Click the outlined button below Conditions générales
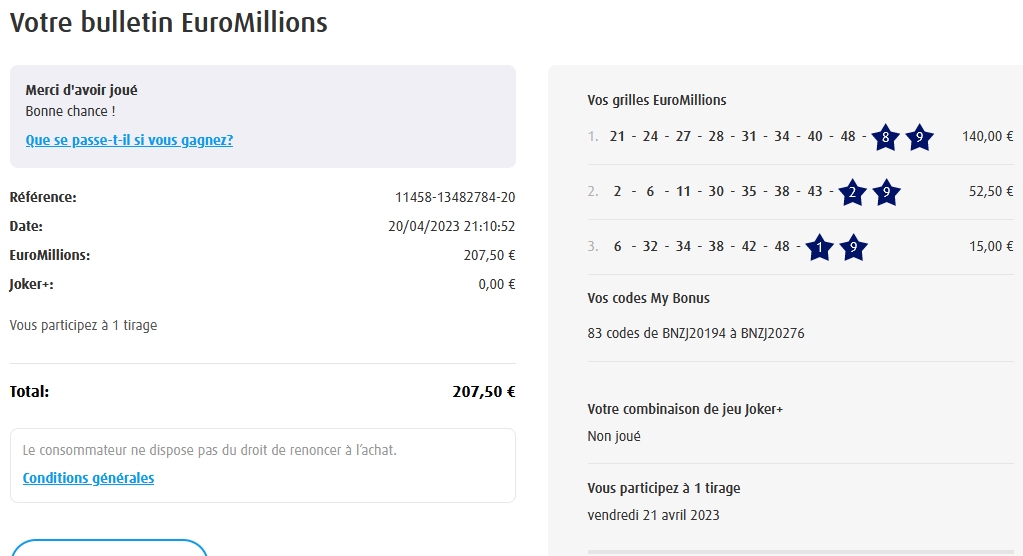This screenshot has height=556, width=1023. coord(108,548)
